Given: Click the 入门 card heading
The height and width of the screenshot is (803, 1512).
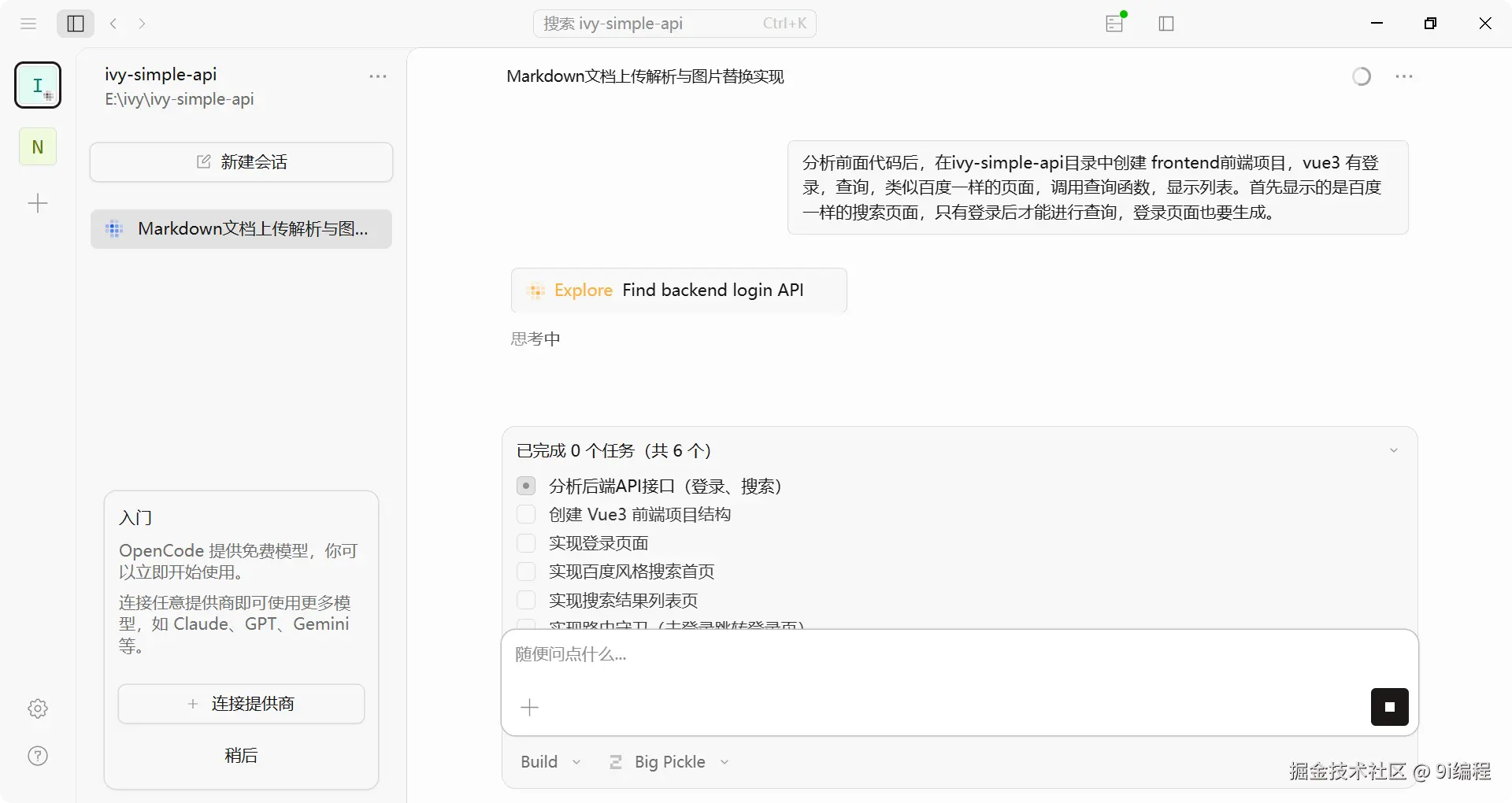Looking at the screenshot, I should pyautogui.click(x=135, y=517).
